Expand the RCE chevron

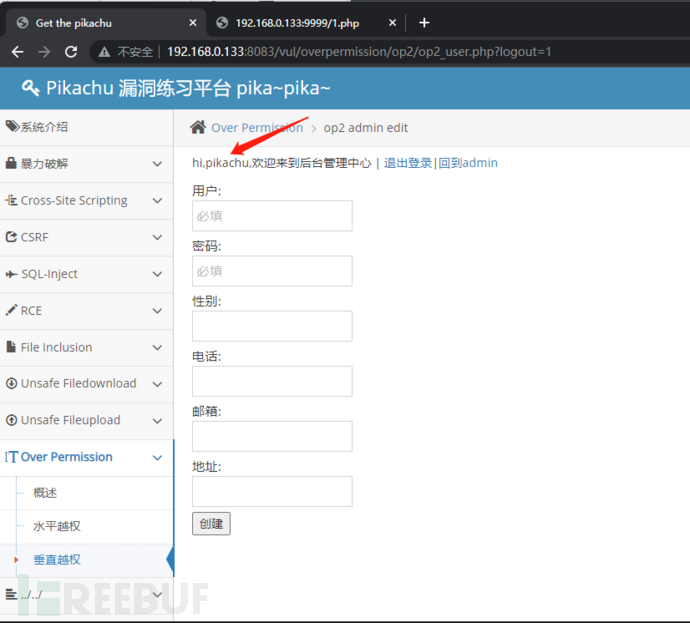pos(157,311)
